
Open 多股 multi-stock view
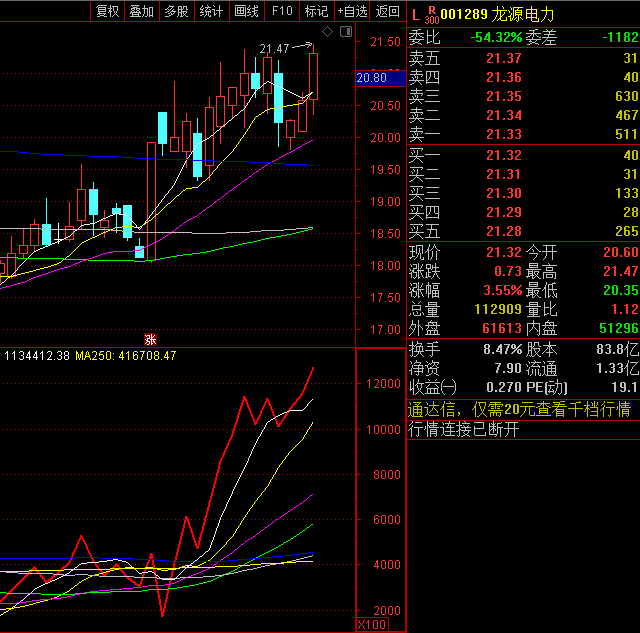176,11
